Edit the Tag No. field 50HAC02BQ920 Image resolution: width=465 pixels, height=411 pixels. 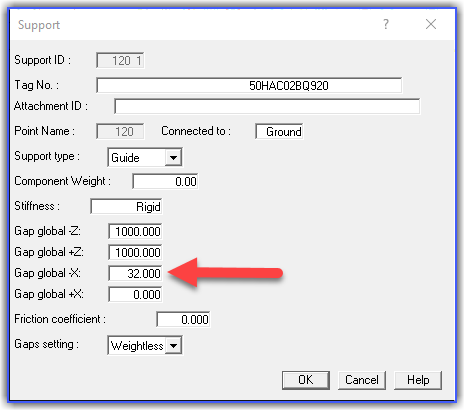[x=249, y=85]
